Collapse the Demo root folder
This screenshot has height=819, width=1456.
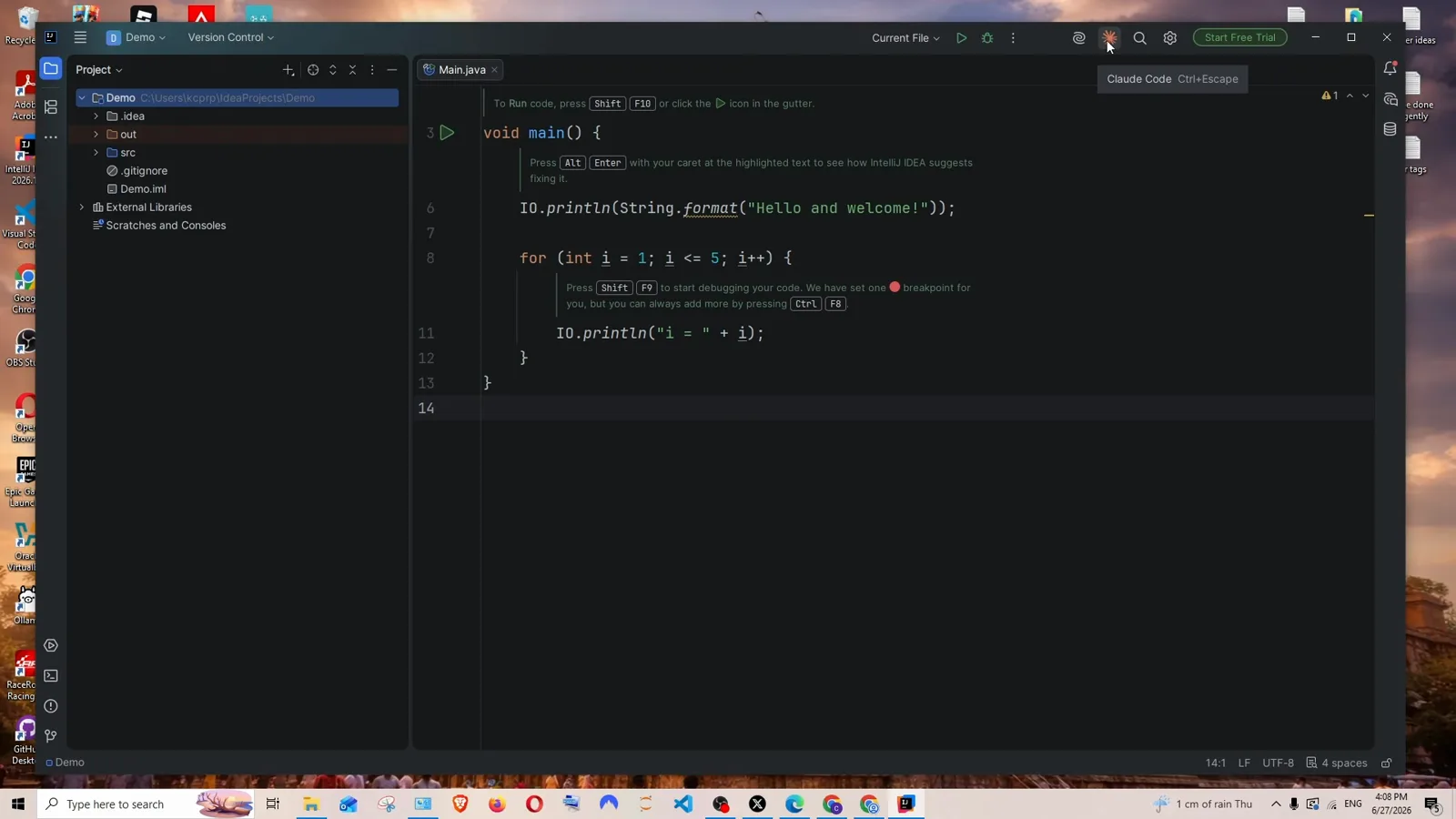(82, 97)
